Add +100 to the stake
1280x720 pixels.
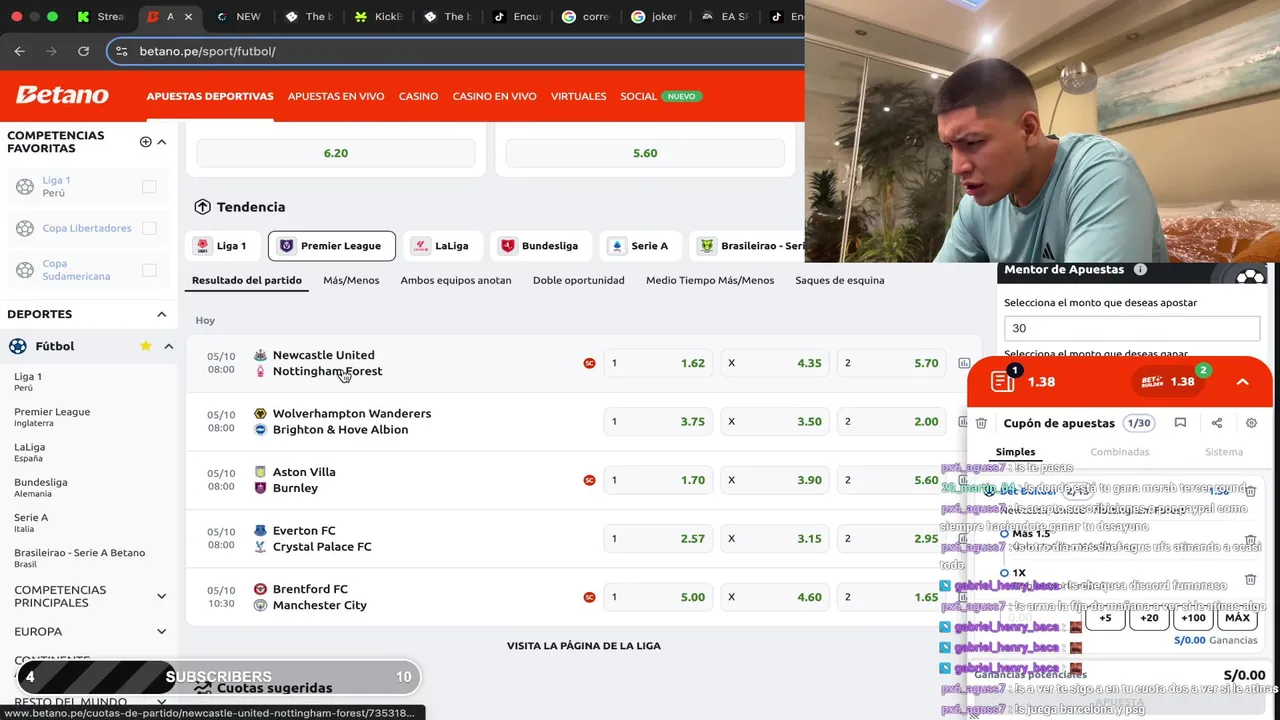(1193, 618)
